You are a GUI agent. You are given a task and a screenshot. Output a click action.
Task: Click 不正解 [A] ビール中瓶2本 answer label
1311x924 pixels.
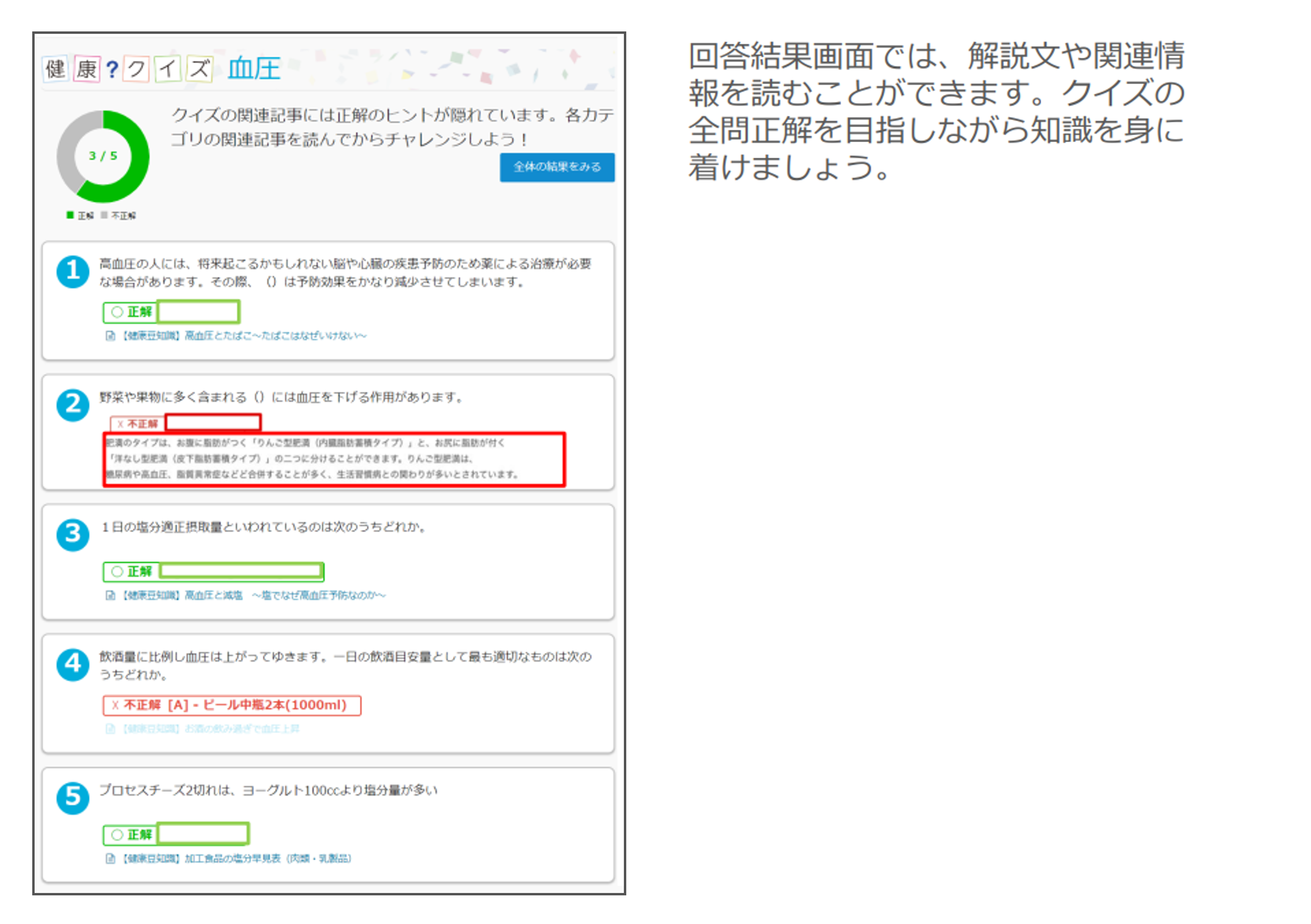click(232, 705)
